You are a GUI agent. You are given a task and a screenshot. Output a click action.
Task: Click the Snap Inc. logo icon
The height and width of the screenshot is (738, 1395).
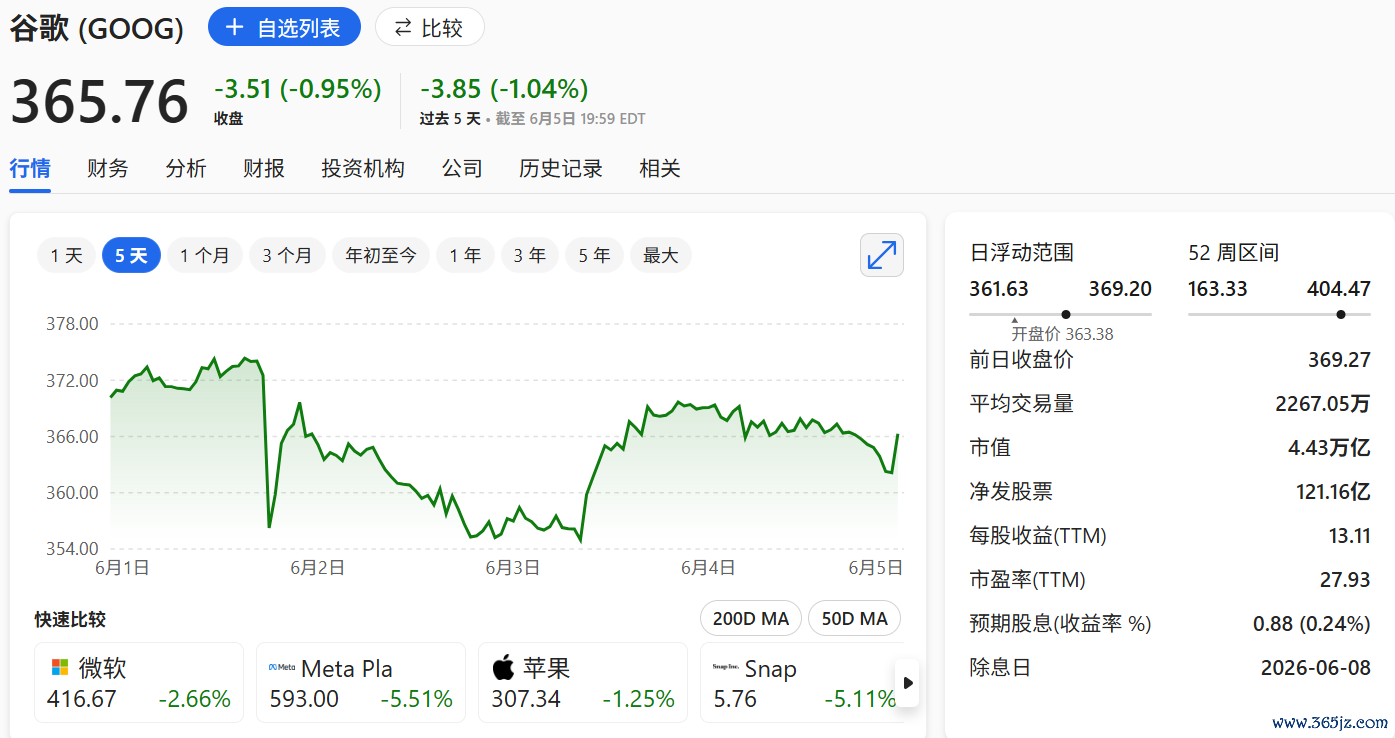click(725, 666)
